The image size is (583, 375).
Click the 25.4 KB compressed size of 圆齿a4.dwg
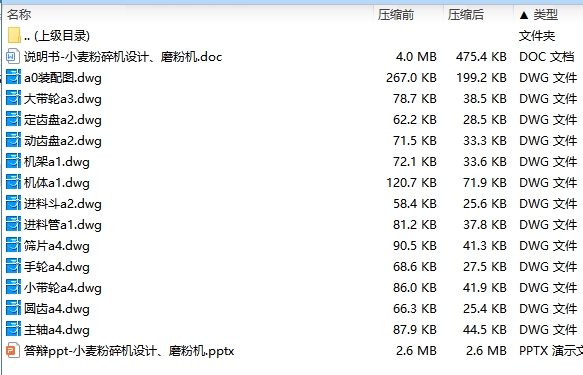(x=485, y=308)
